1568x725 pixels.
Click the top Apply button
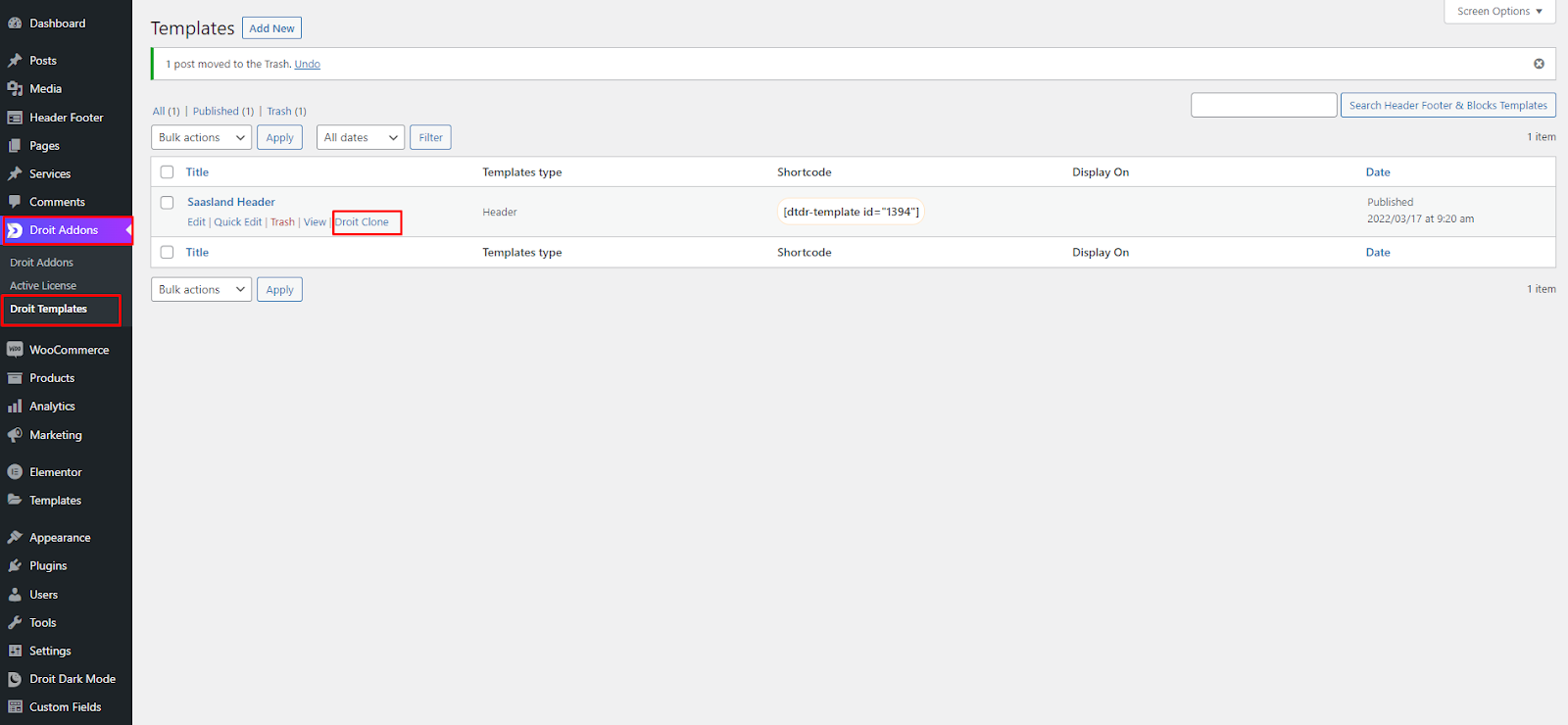coord(279,138)
